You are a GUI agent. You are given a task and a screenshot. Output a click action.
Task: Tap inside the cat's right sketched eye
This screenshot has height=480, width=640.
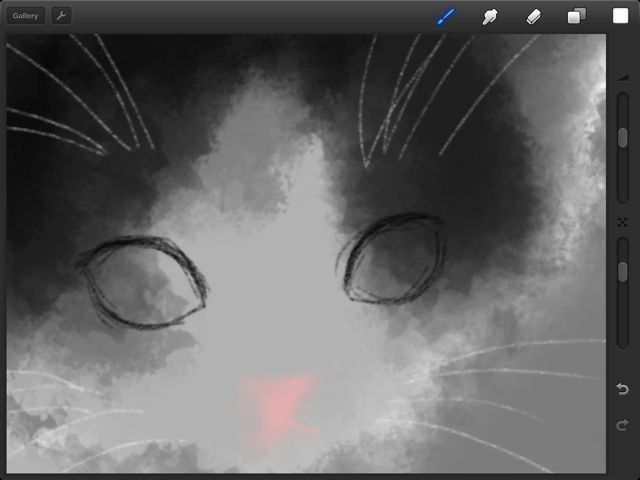pyautogui.click(x=393, y=258)
